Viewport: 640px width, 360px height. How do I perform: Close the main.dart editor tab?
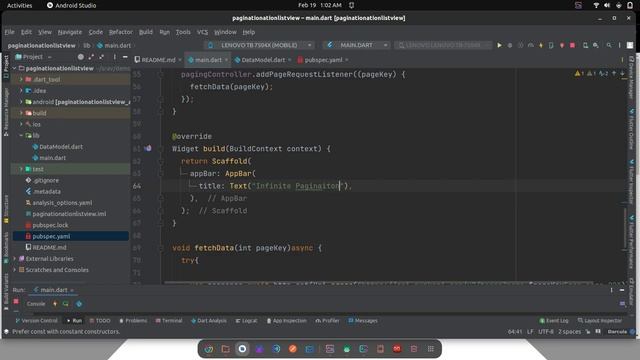point(226,60)
